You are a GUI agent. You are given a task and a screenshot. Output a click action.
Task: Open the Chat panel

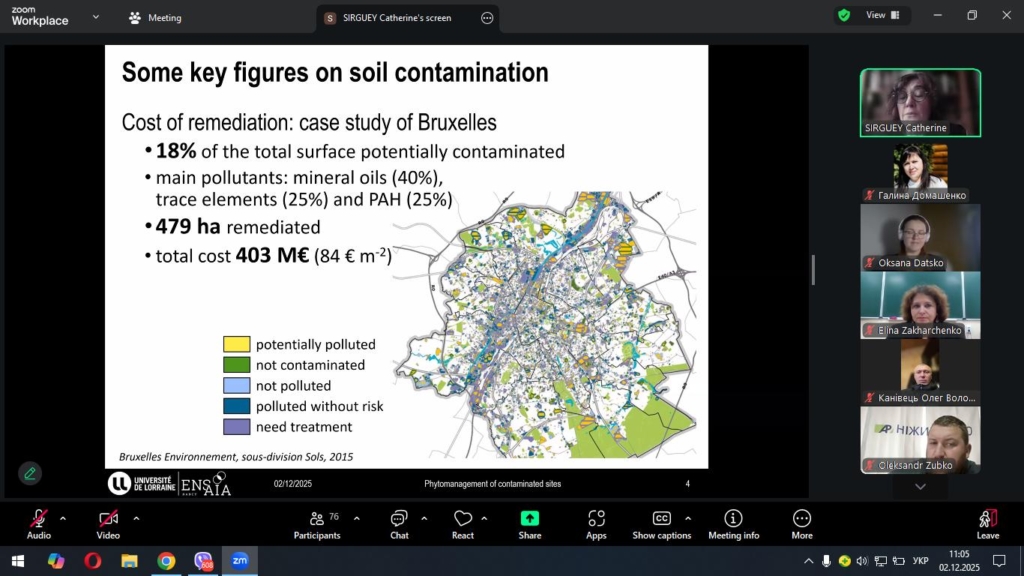(399, 523)
